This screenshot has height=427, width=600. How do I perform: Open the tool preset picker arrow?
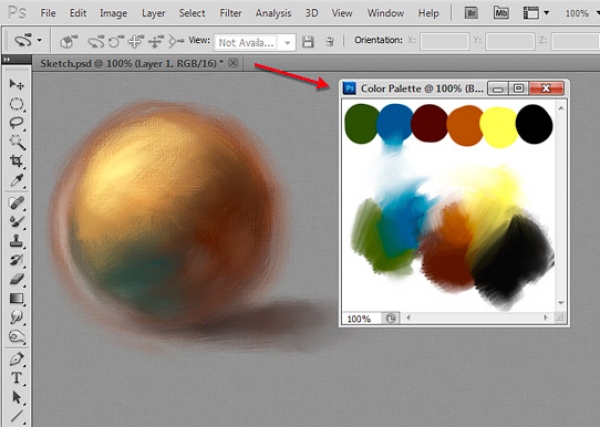coord(39,40)
